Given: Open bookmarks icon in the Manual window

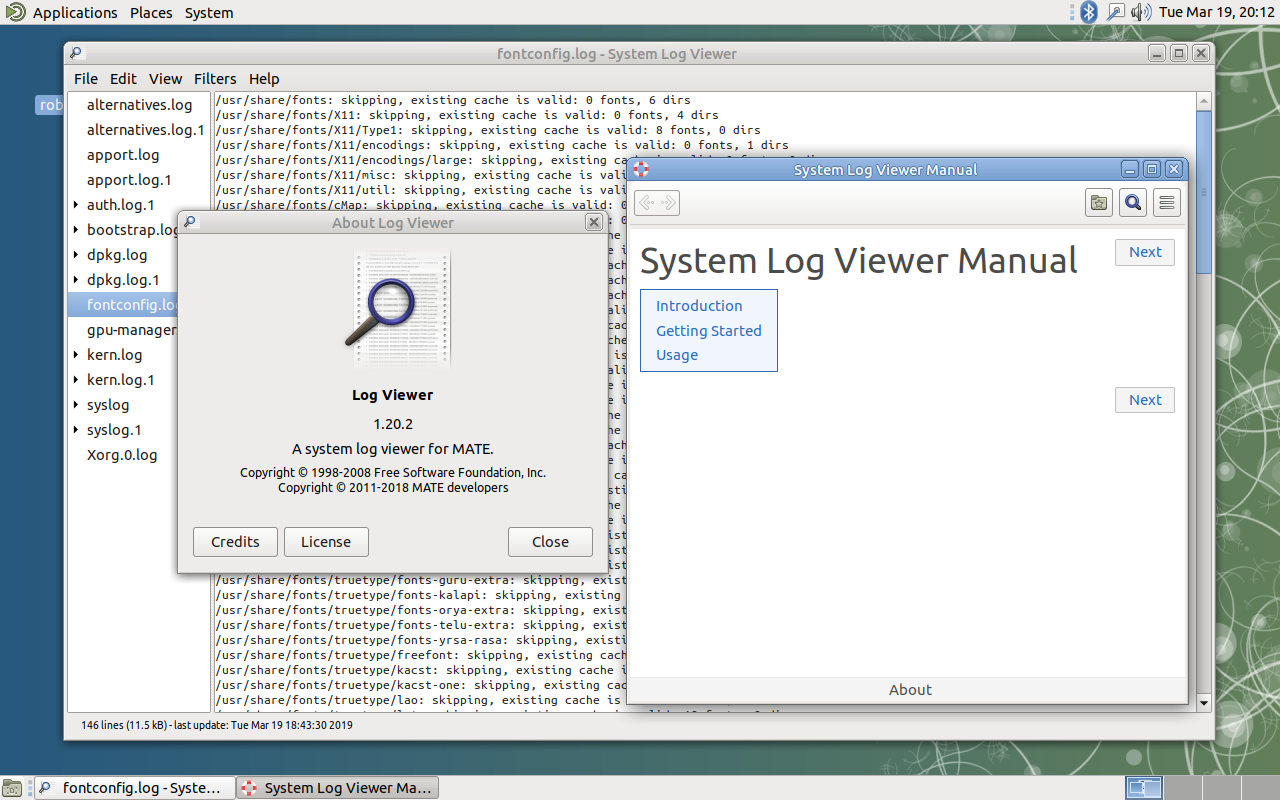Looking at the screenshot, I should pyautogui.click(x=1099, y=203).
